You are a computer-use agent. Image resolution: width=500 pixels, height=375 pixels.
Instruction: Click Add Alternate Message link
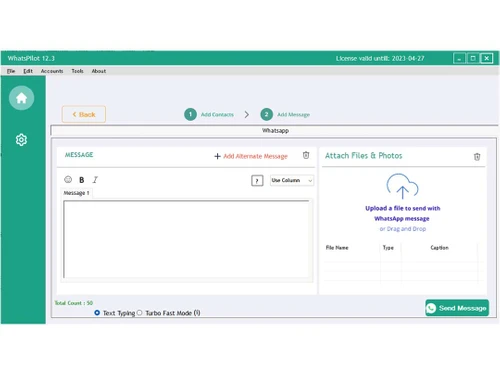tap(255, 156)
